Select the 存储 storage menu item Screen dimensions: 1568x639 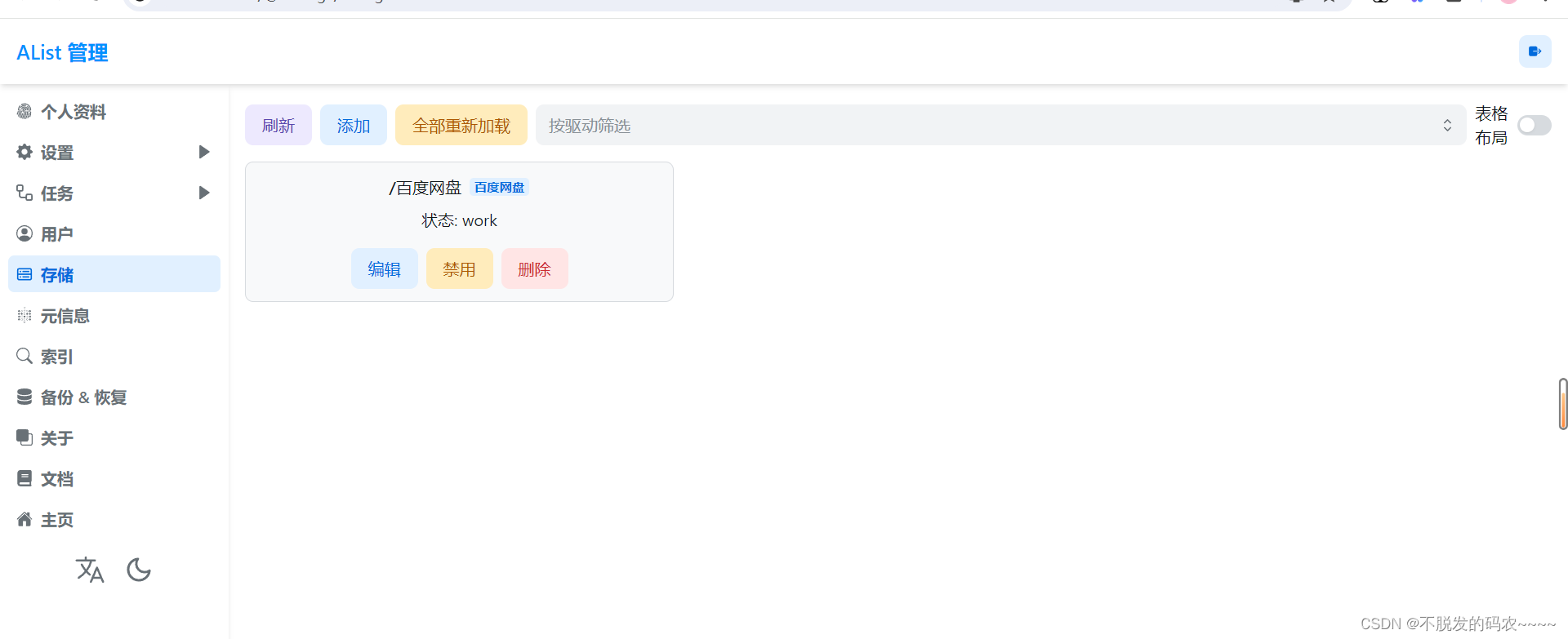tap(114, 274)
